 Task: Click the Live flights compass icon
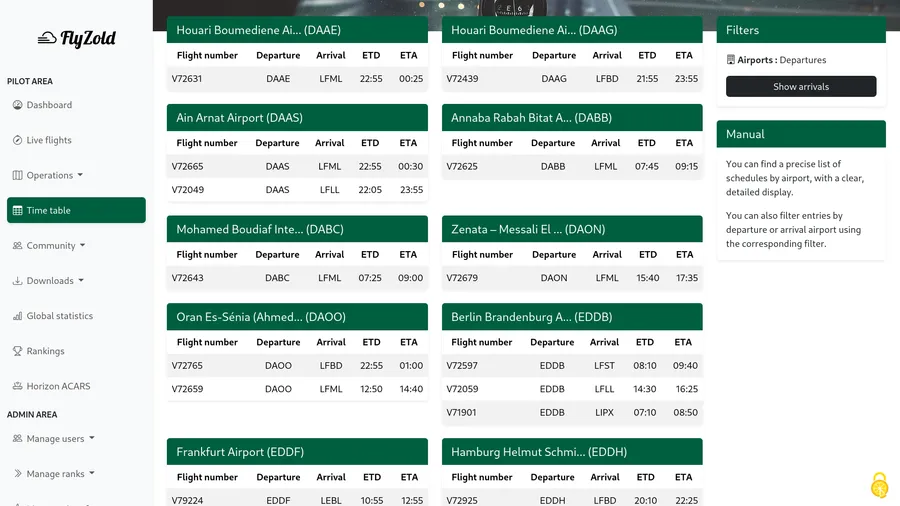point(18,140)
